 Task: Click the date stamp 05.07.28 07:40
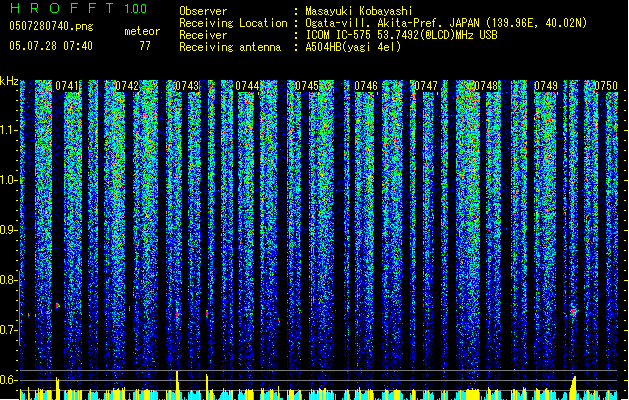pos(51,46)
